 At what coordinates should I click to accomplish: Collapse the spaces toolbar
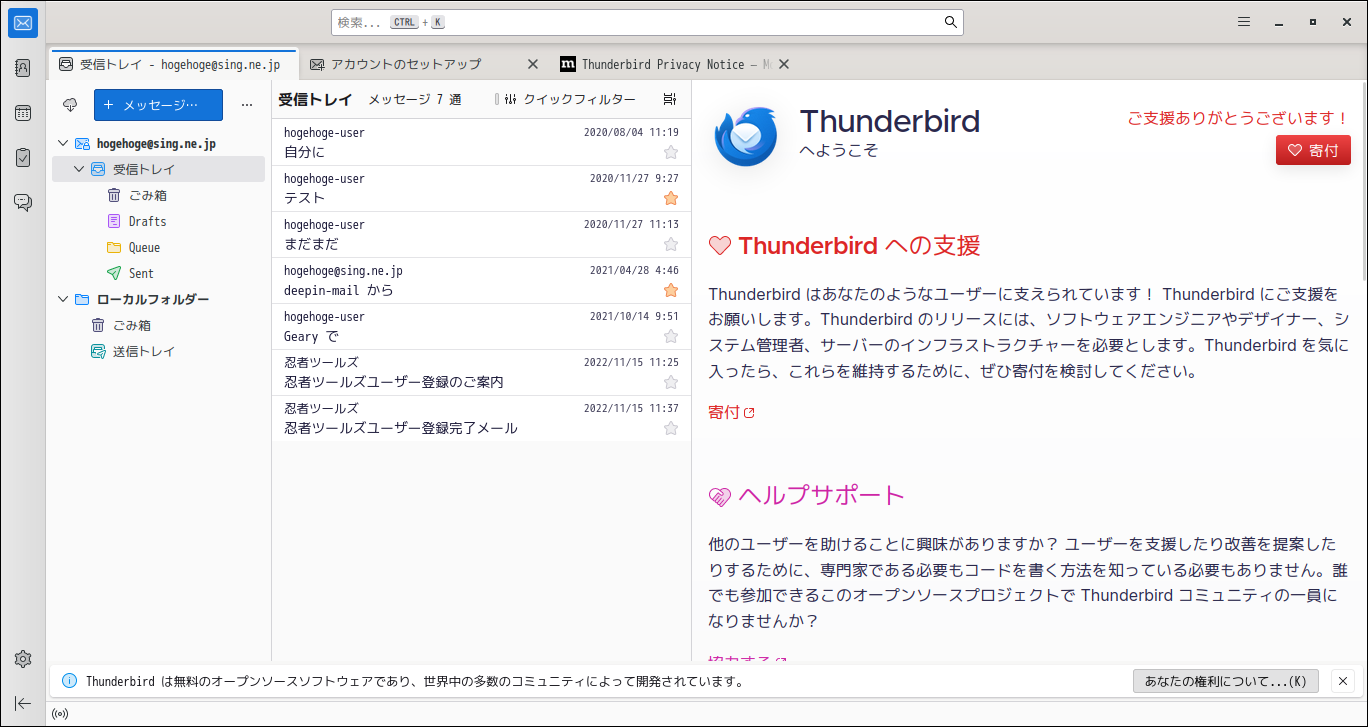(x=23, y=703)
